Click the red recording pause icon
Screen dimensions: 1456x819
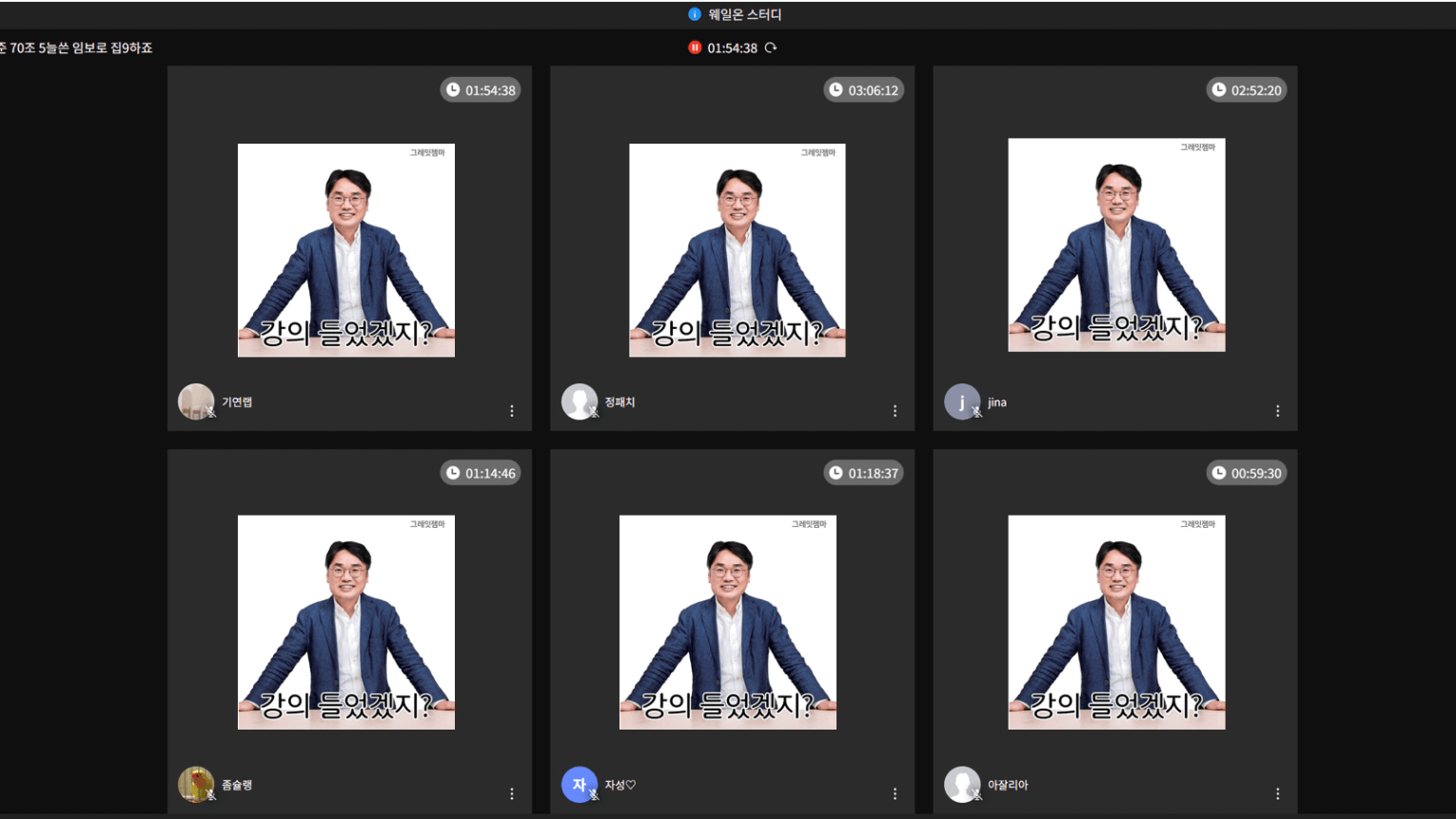coord(695,48)
